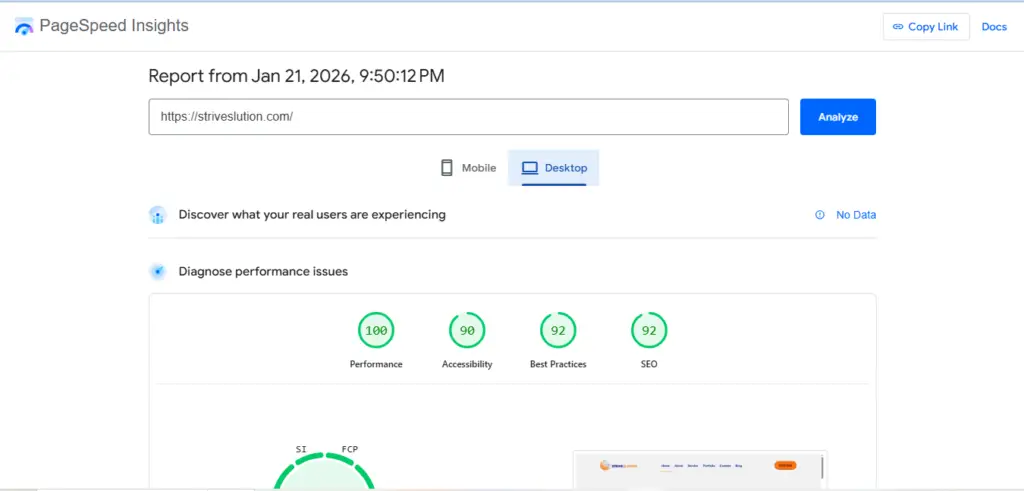Open the Docs link

[994, 27]
